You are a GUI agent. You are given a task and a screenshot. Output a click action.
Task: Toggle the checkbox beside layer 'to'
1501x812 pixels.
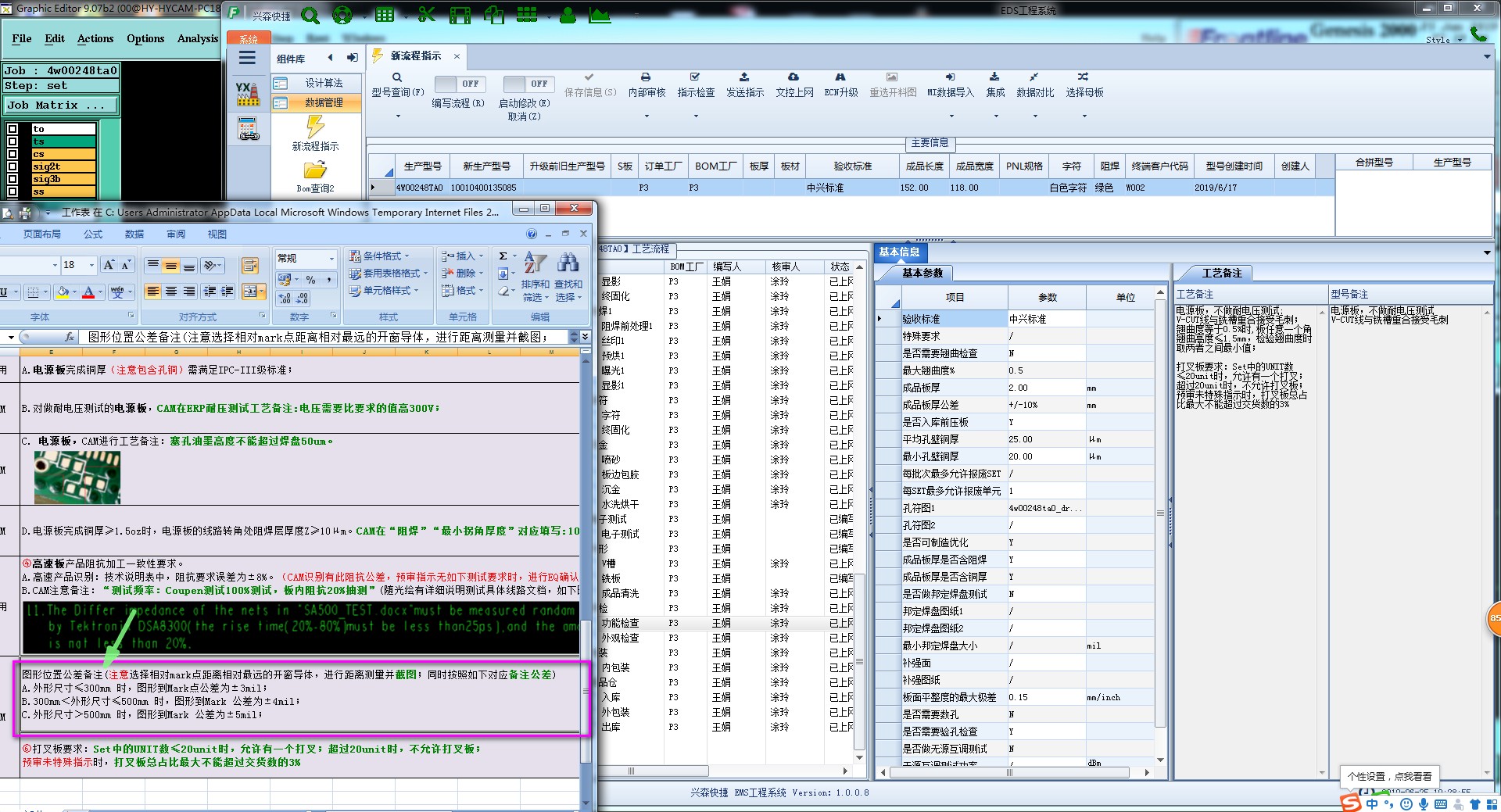[13, 129]
